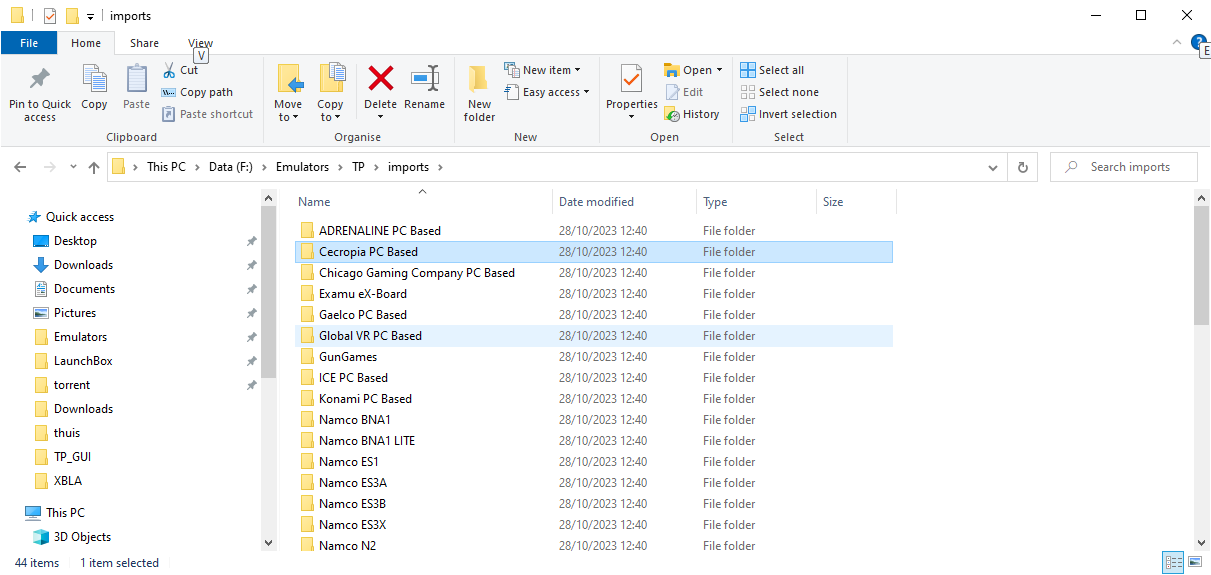The height and width of the screenshot is (575, 1211).
Task: Open the New item dropdown
Action: (542, 70)
